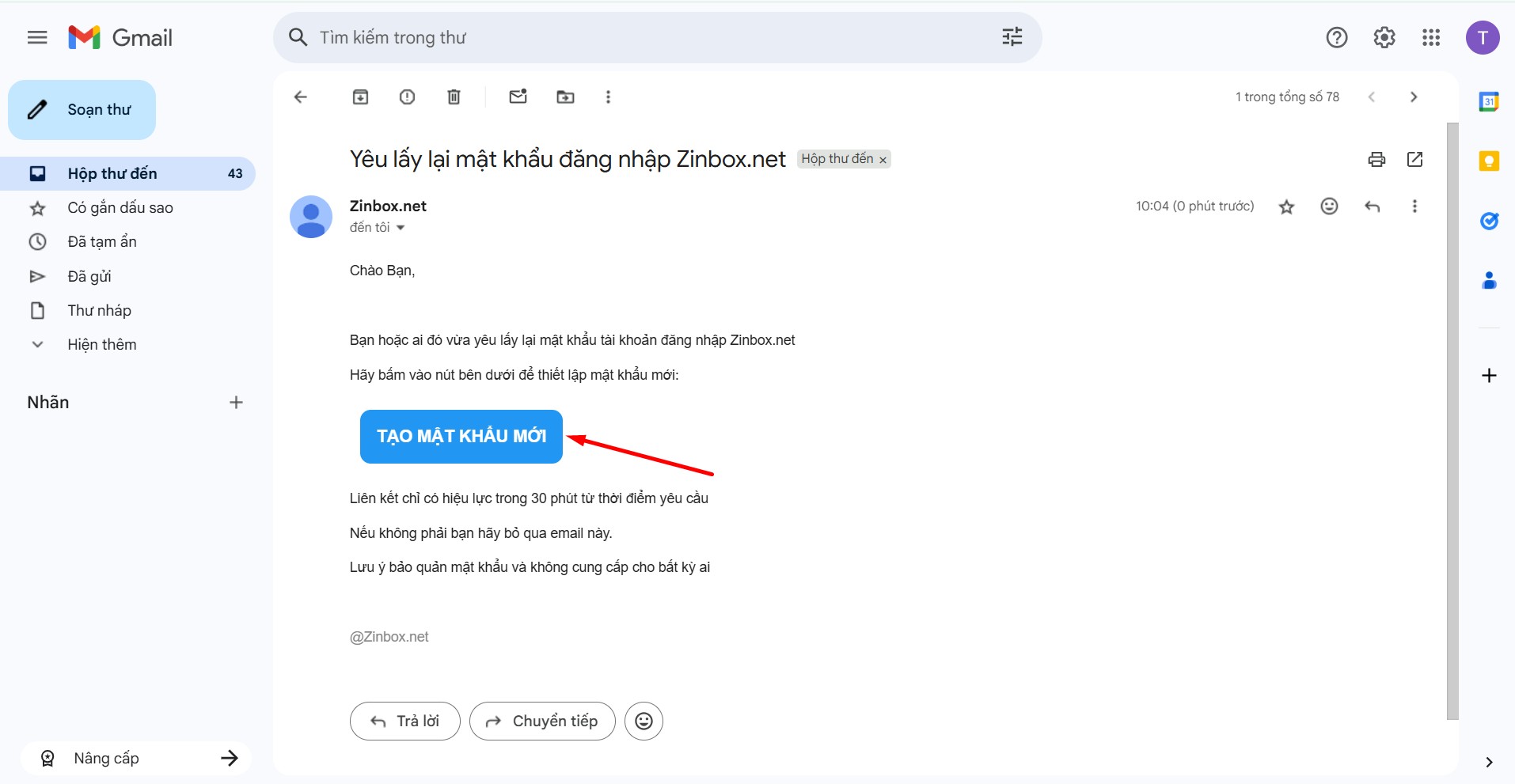Click the TẠO MẬT KHẨU MỚI button
This screenshot has height=784, width=1515.
pyautogui.click(x=461, y=436)
